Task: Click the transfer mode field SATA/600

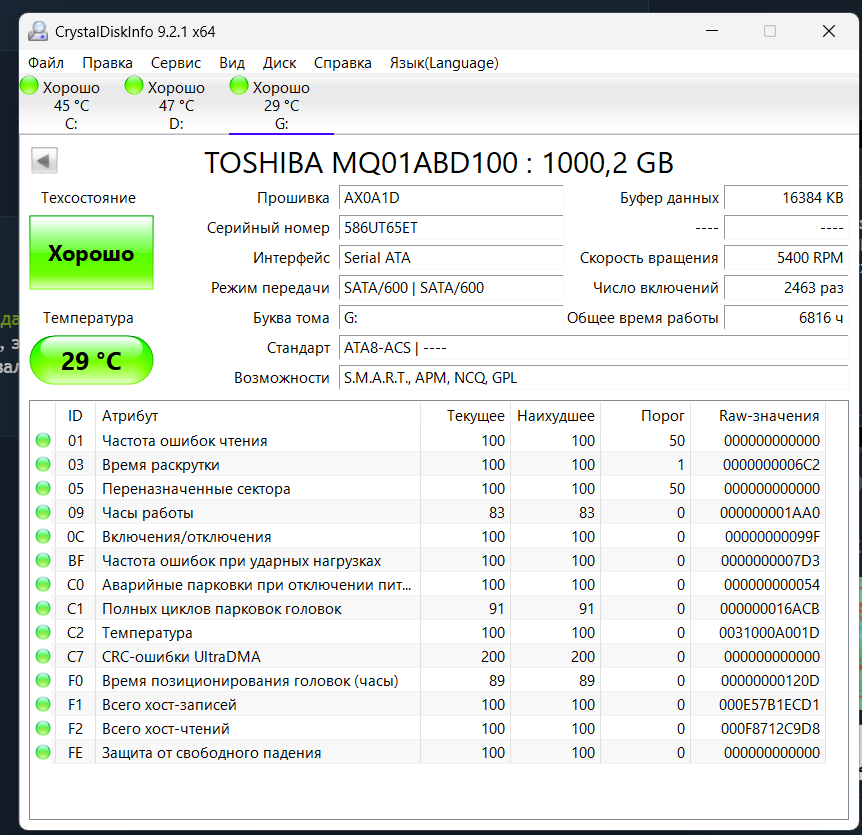Action: click(451, 287)
